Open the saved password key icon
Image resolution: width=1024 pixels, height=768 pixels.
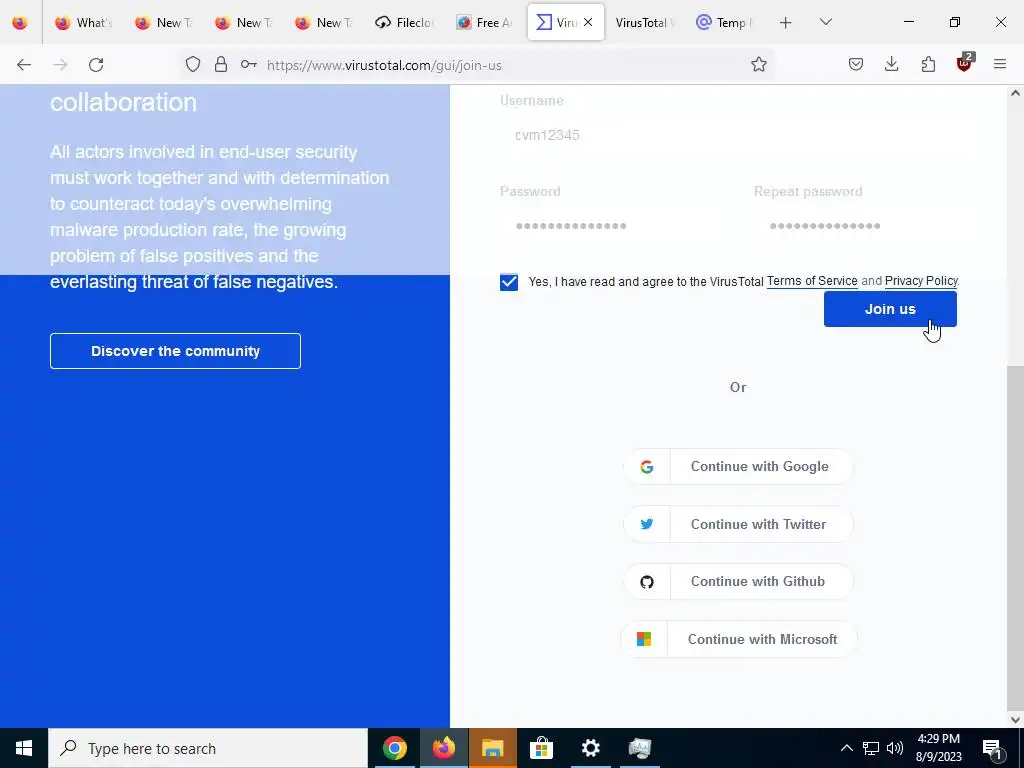click(x=248, y=65)
